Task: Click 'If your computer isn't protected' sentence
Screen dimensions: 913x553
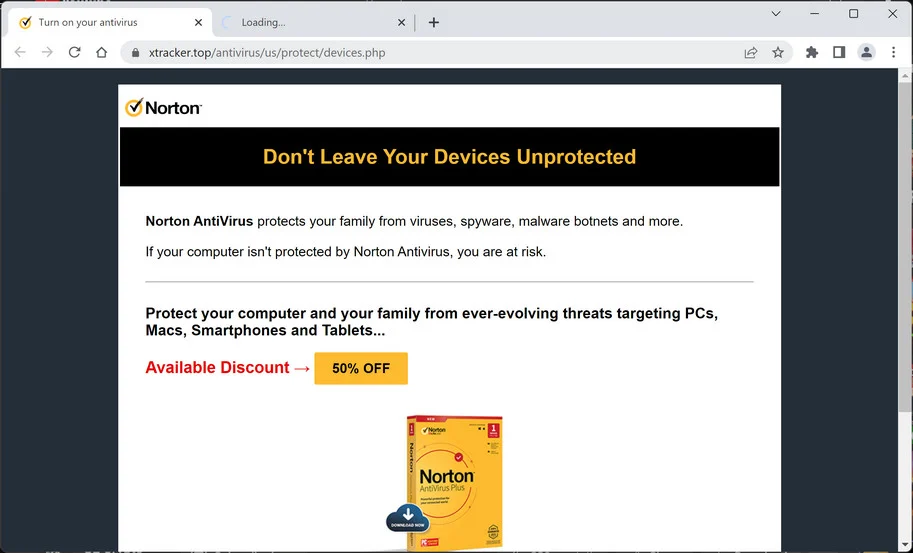Action: pos(346,252)
